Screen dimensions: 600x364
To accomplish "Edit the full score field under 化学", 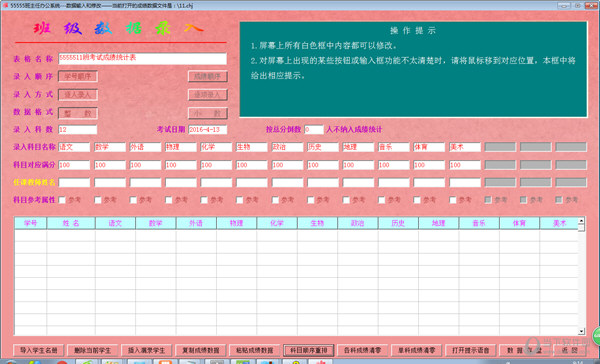I will coord(216,165).
